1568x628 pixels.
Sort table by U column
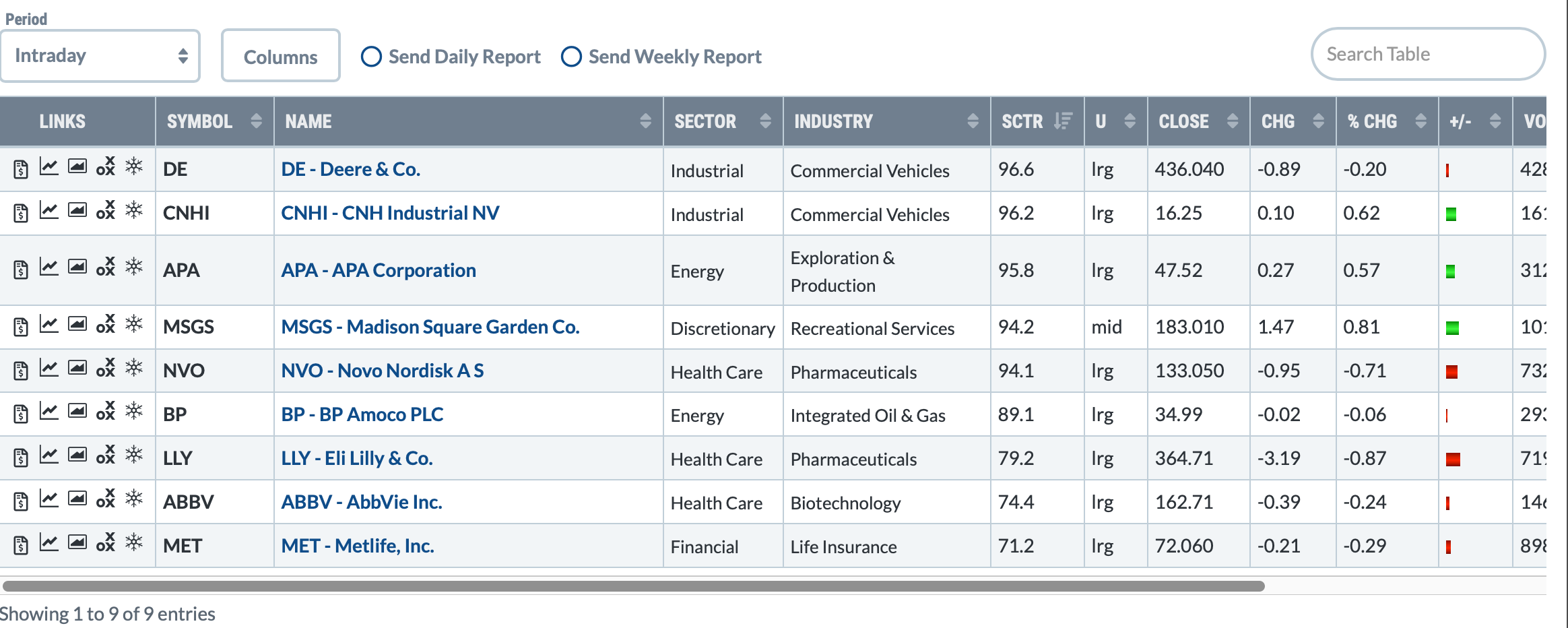click(1115, 121)
